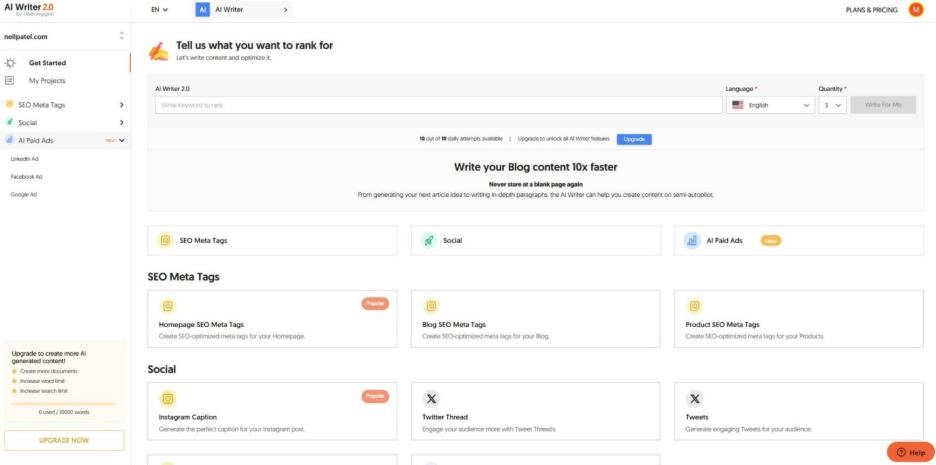Click Popular badge on Homepage SEO card
936x465 pixels.
coord(375,304)
